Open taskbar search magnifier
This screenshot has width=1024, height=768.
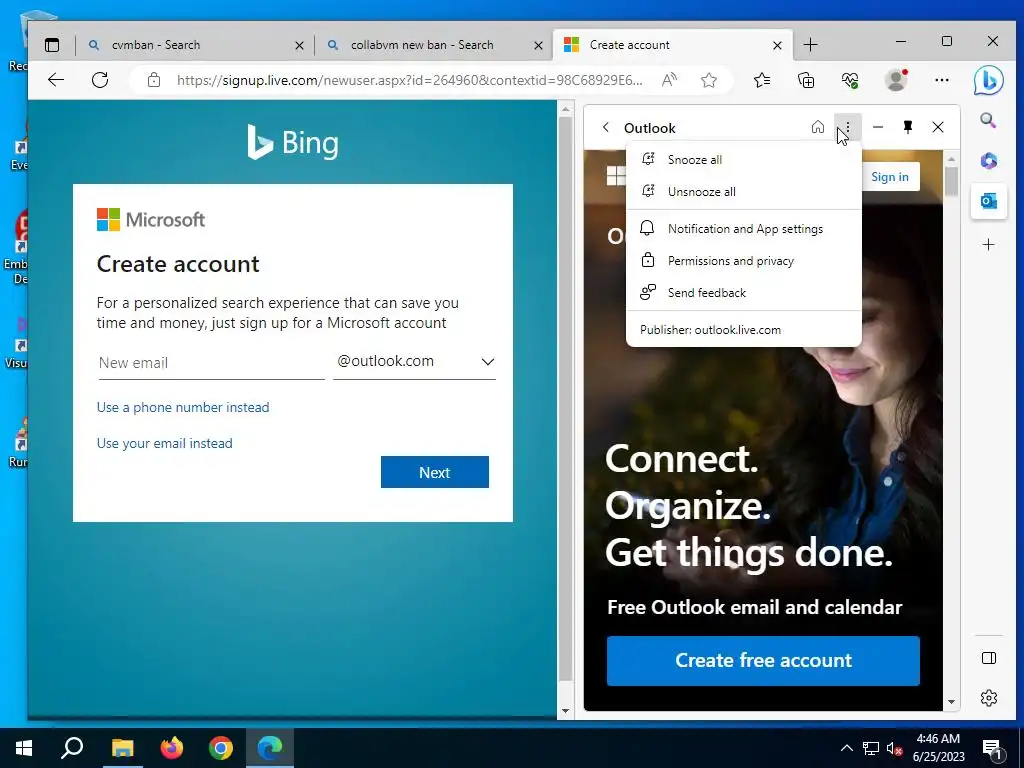pyautogui.click(x=72, y=748)
